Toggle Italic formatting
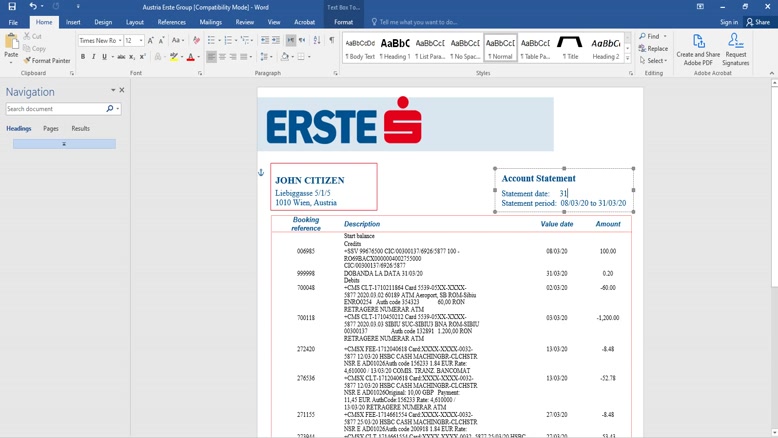 point(94,57)
